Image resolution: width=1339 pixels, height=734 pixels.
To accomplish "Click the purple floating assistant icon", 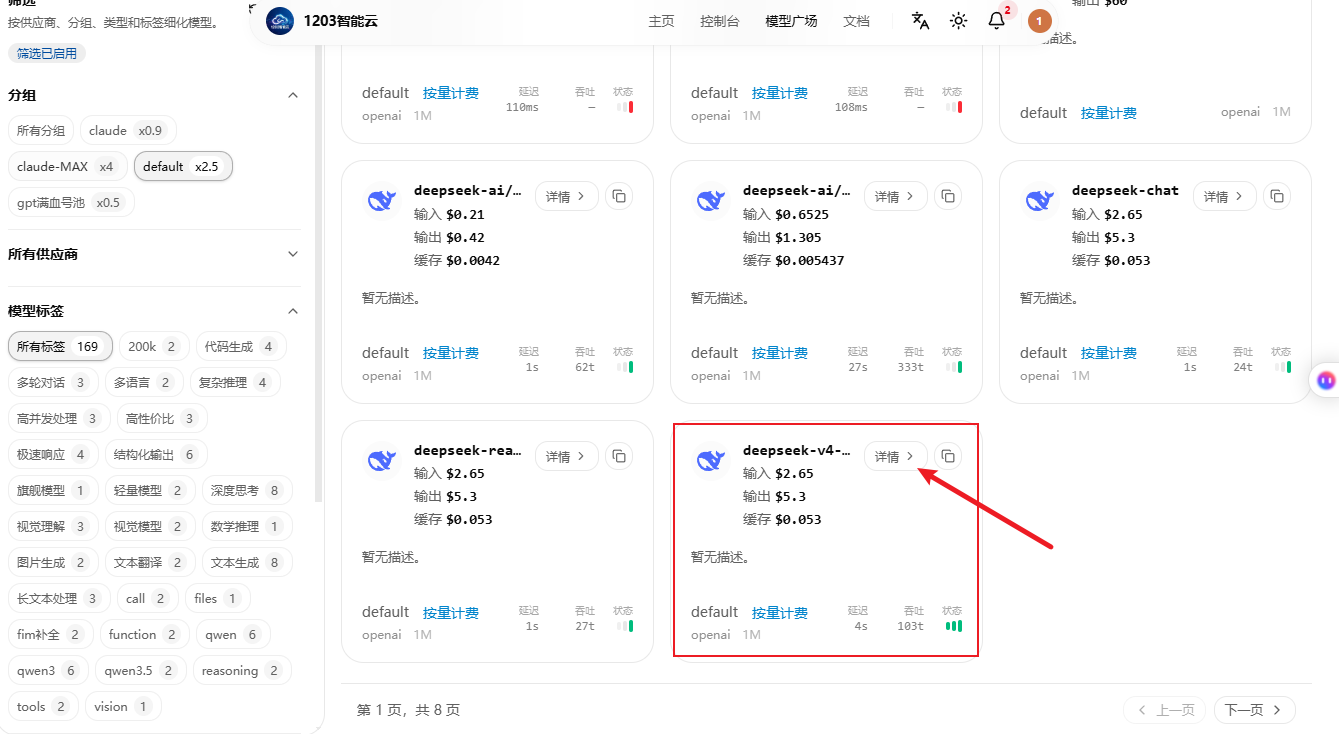I will click(x=1326, y=380).
